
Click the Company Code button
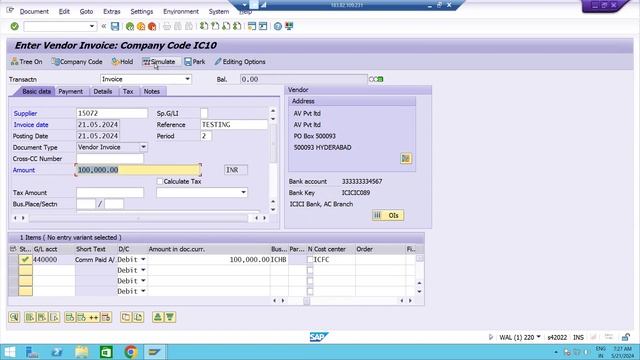pos(77,62)
